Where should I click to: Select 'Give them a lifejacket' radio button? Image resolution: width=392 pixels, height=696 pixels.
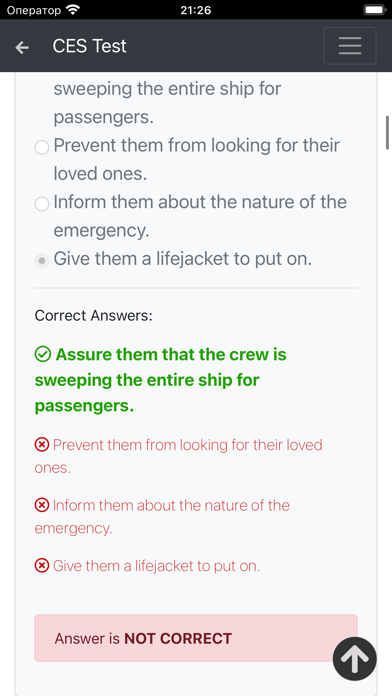tap(42, 261)
